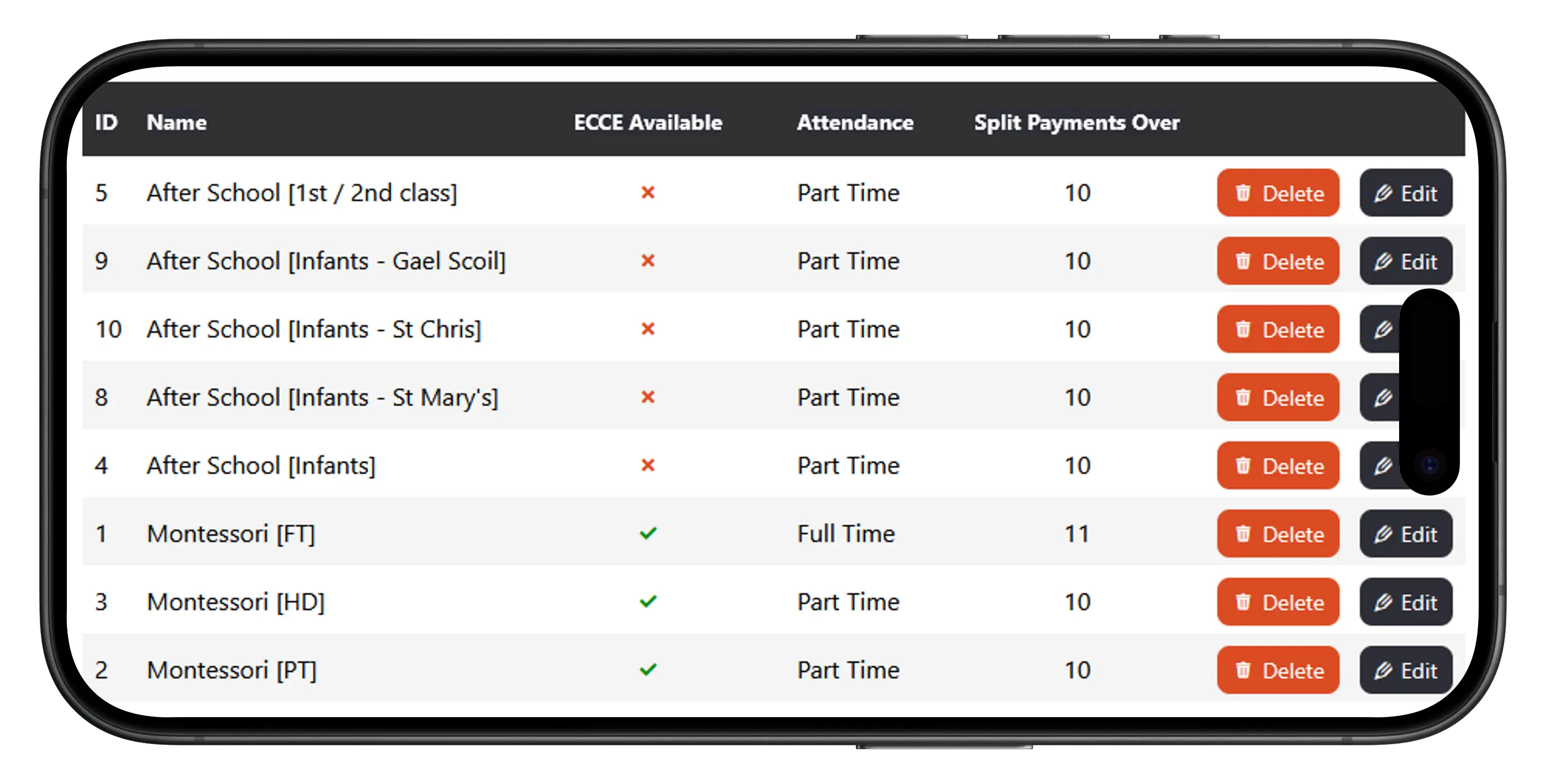The height and width of the screenshot is (784, 1545).
Task: Click the Name column header
Action: [x=176, y=122]
